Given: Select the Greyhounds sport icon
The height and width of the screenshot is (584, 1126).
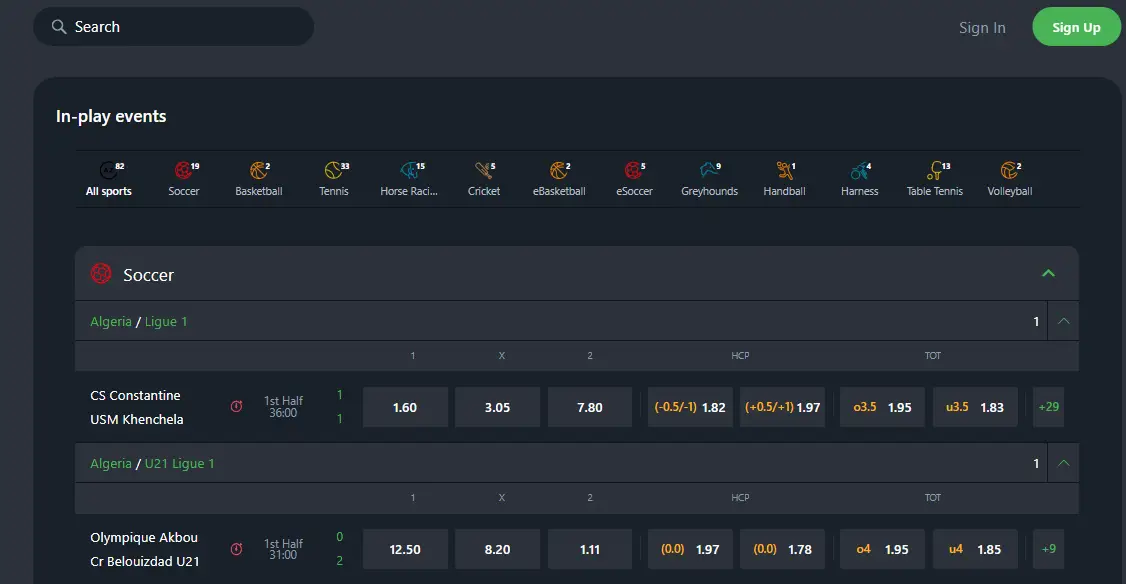Looking at the screenshot, I should click(709, 171).
